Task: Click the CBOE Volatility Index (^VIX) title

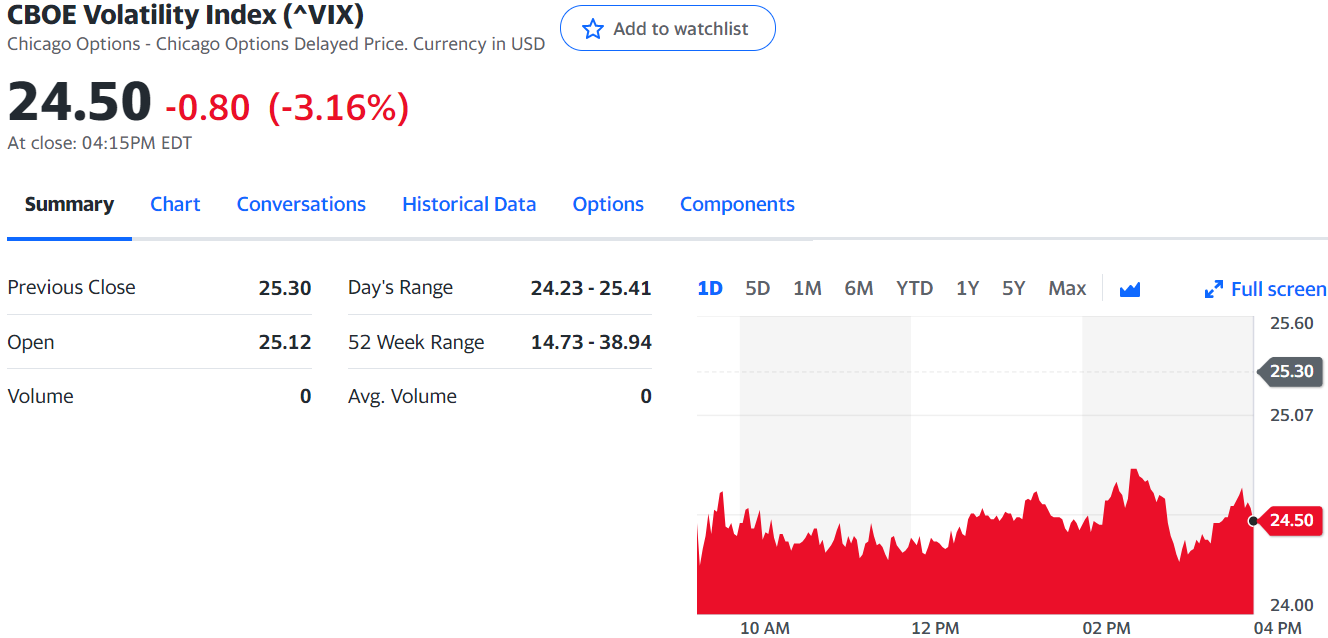Action: pyautogui.click(x=185, y=15)
